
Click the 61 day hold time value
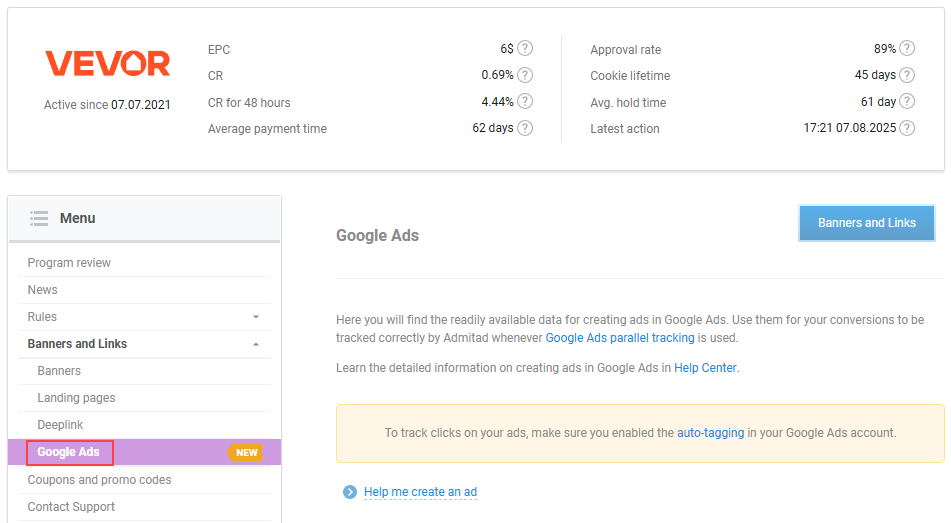[878, 101]
